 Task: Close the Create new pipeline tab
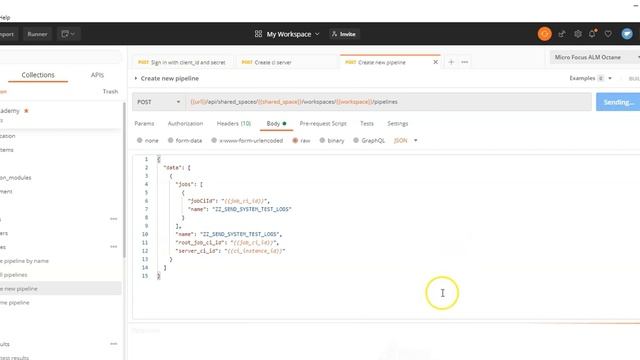point(436,62)
